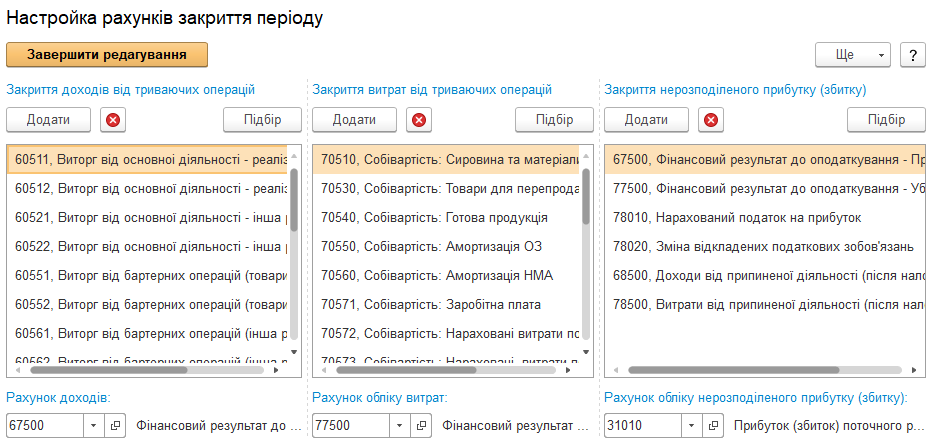The image size is (932, 444).
Task: Click Додати in income closing panel
Action: click(48, 120)
